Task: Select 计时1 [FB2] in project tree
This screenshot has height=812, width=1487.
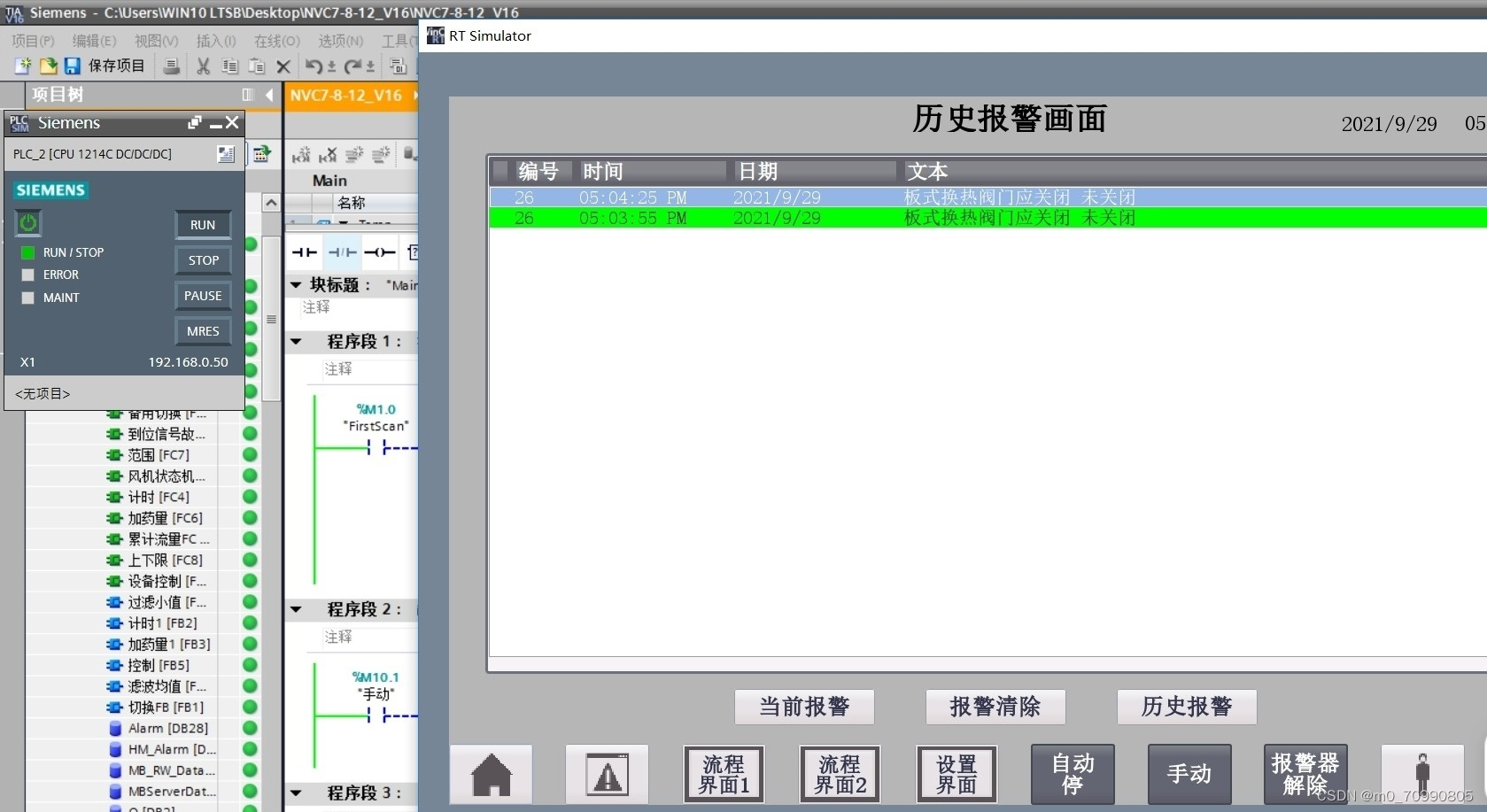Action: point(162,623)
